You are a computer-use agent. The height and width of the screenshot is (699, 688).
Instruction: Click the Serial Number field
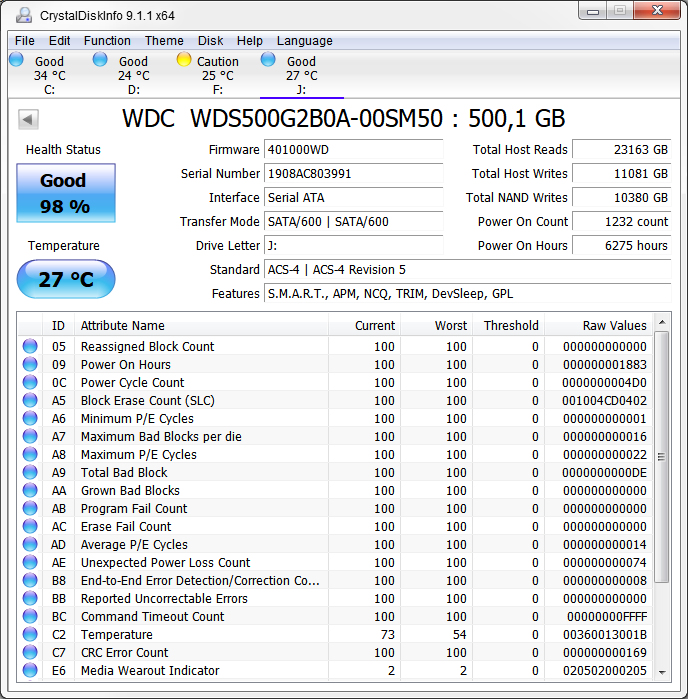(x=354, y=173)
